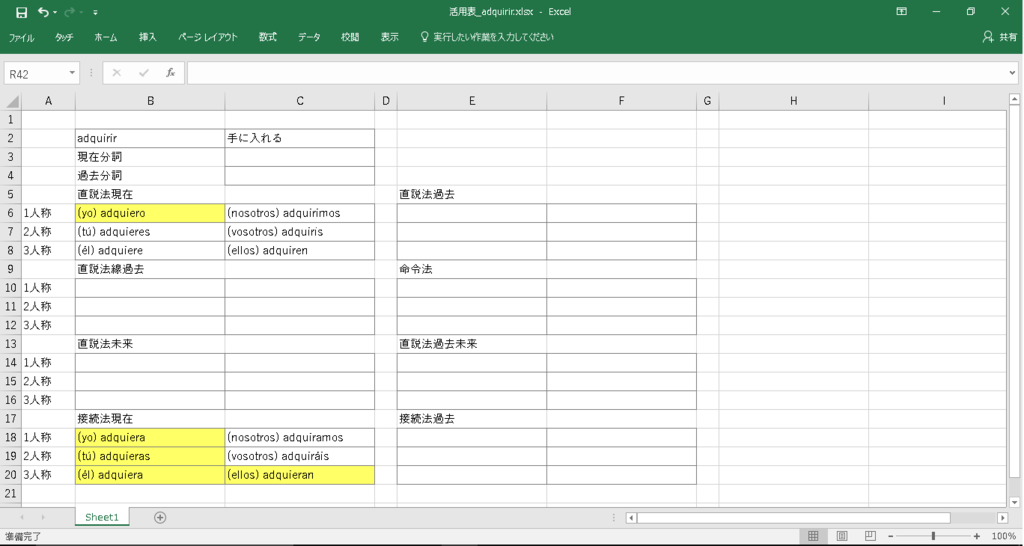The image size is (1024, 546).
Task: Select column B header
Action: [x=150, y=101]
